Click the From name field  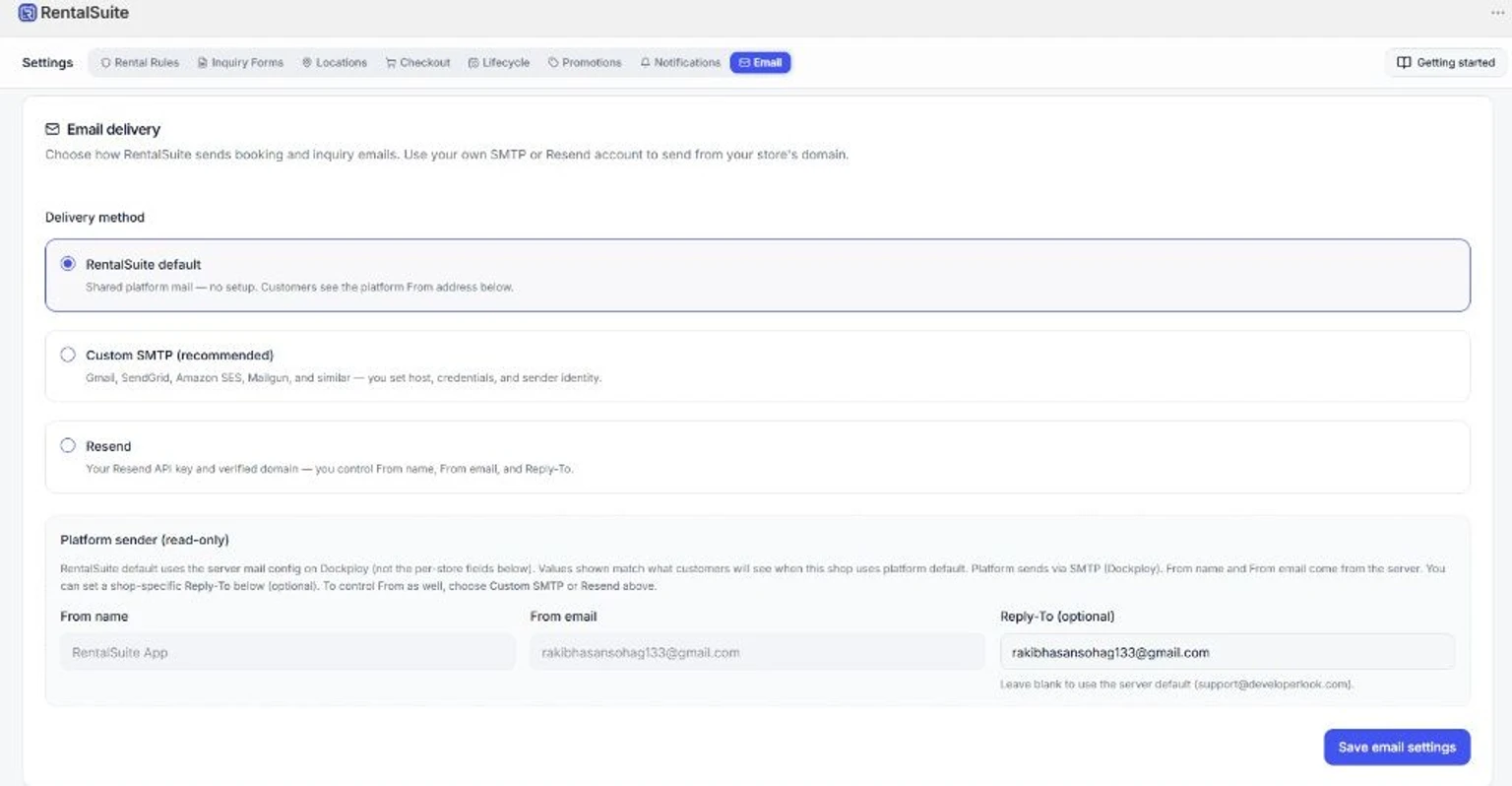point(287,652)
